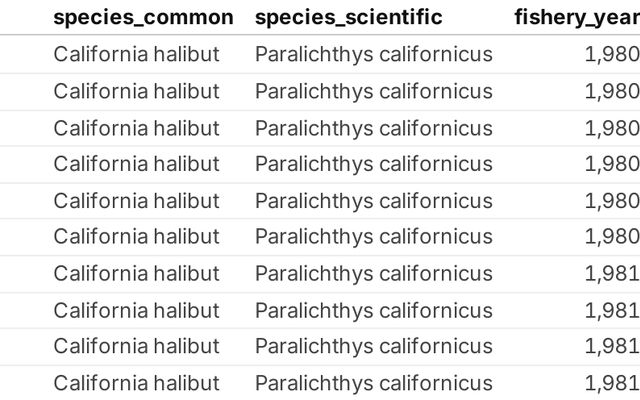Click the first 1,981 fishery_year cell
Image resolution: width=640 pixels, height=400 pixels.
point(612,273)
